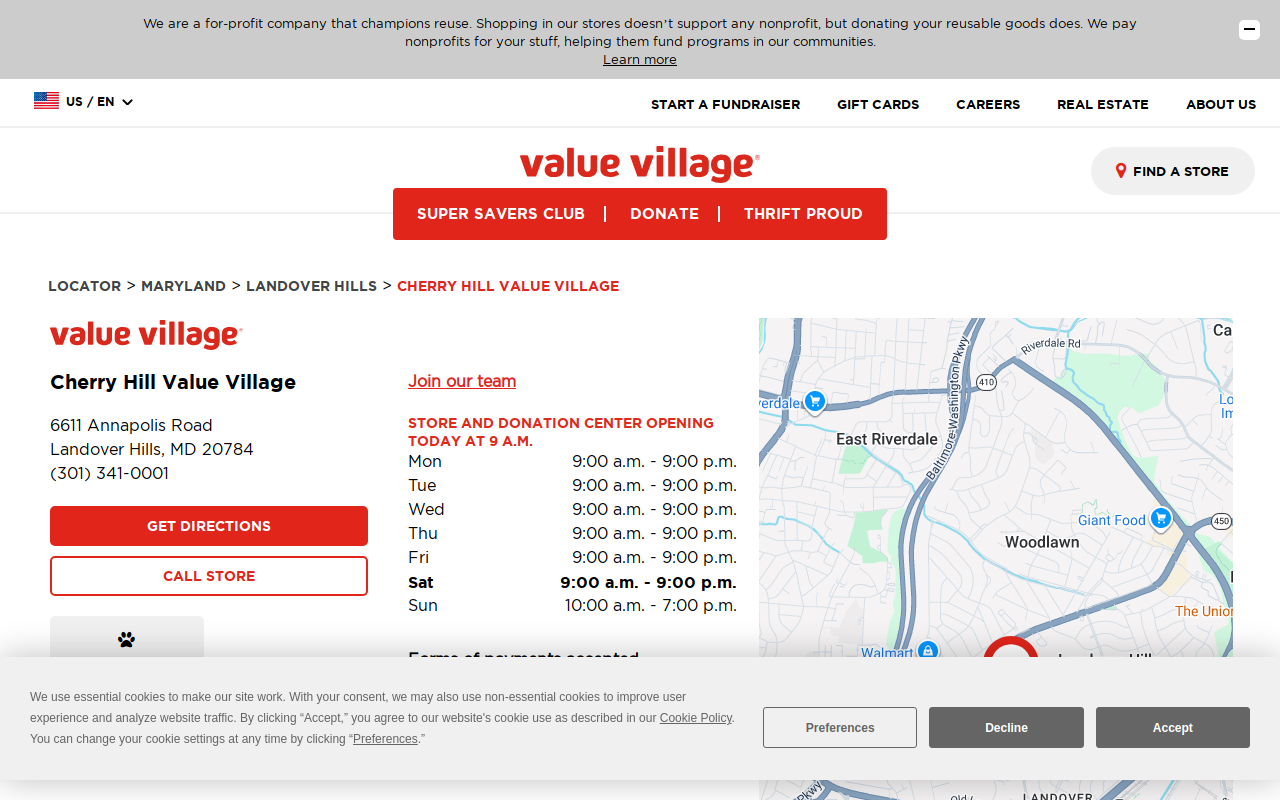Open the Thrift Proud tab
This screenshot has width=1280, height=800.
coord(803,214)
